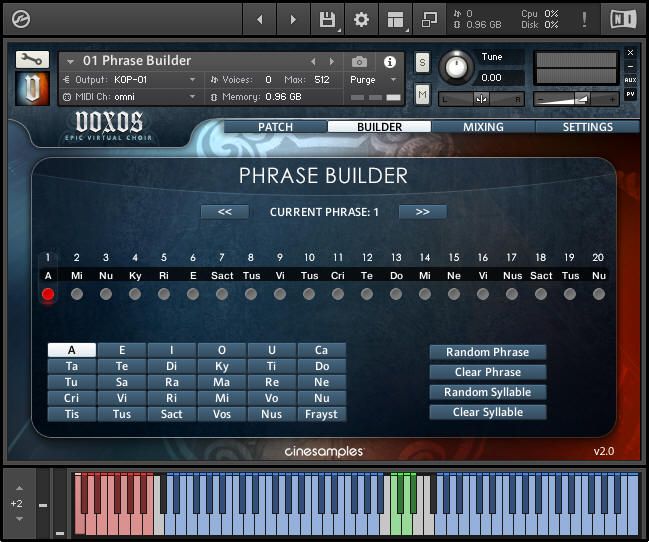Viewport: 649px width, 542px height.
Task: Open the instrument info icon
Action: pos(390,61)
